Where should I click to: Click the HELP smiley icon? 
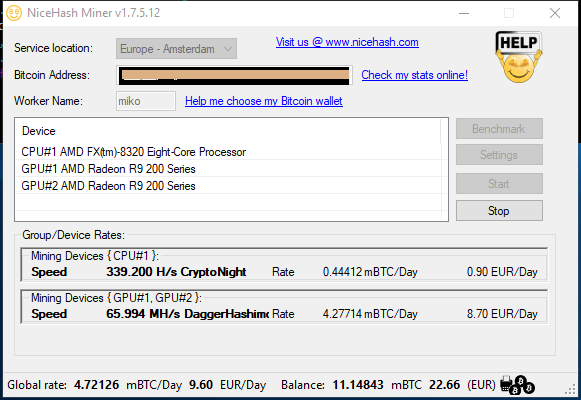coord(519,57)
